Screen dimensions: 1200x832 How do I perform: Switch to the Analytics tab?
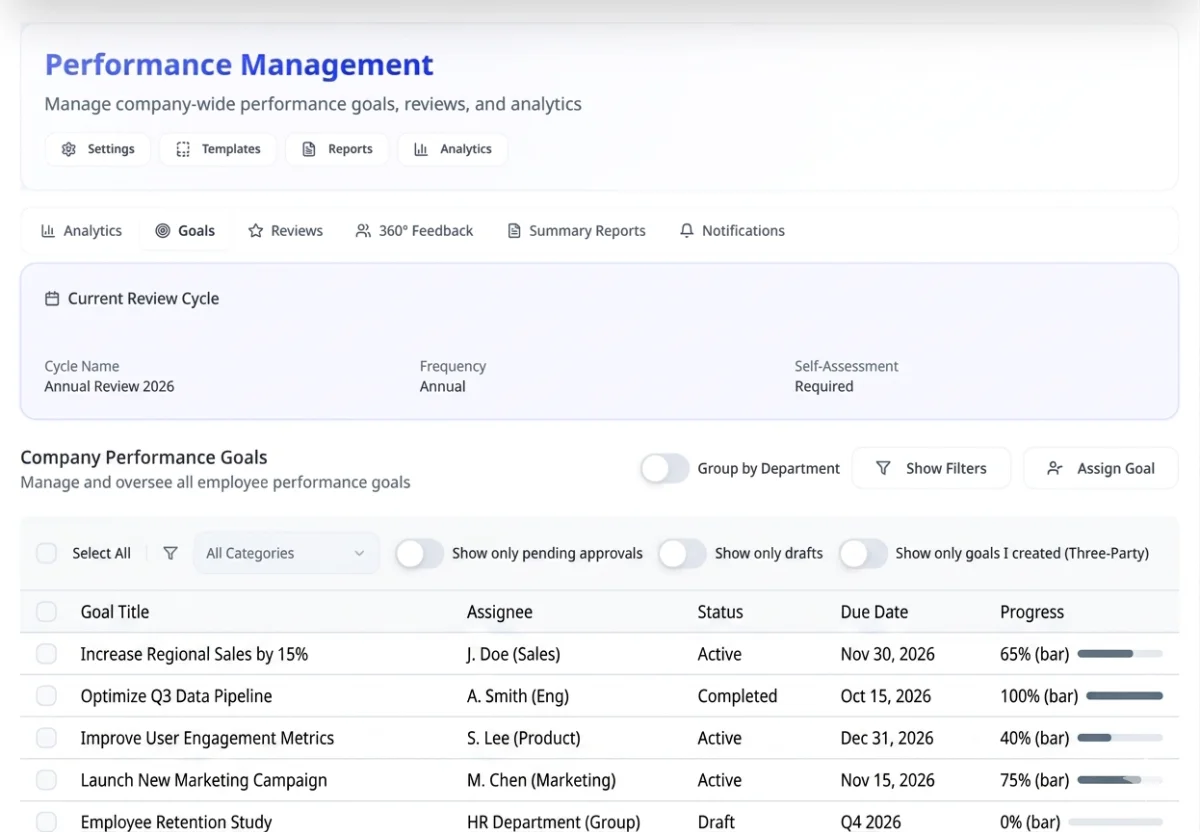81,231
